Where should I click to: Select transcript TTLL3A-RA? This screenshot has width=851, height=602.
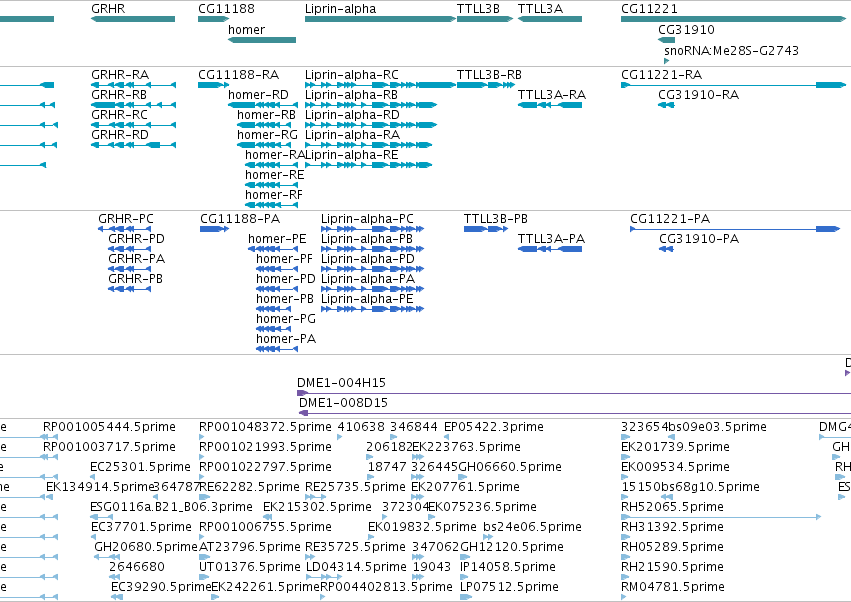coord(550,105)
